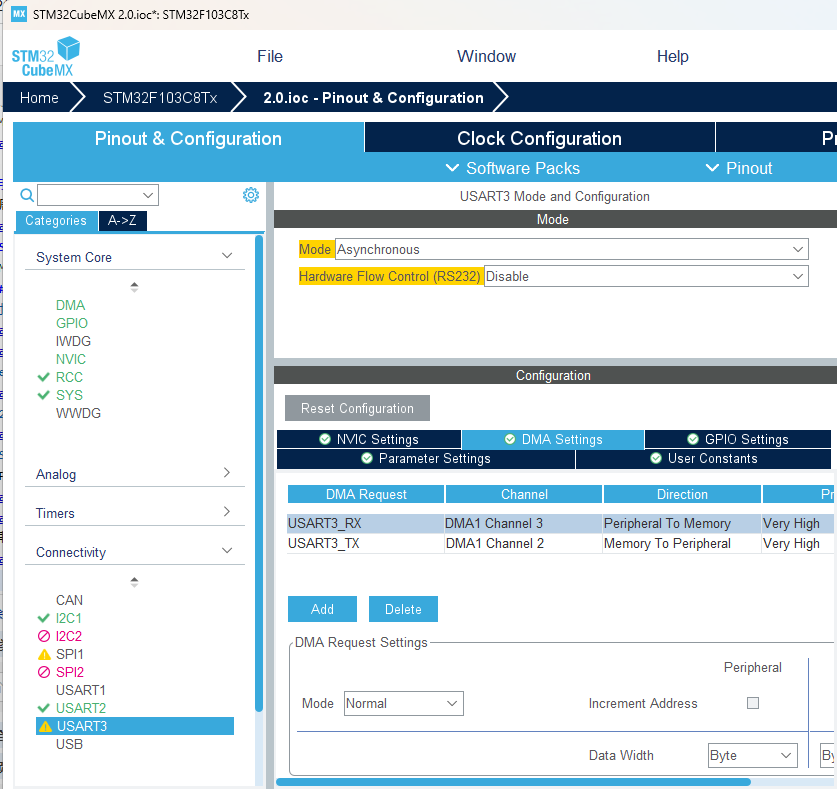Viewport: 837px width, 789px height.
Task: Select USB in Connectivity list
Action: pos(69,744)
